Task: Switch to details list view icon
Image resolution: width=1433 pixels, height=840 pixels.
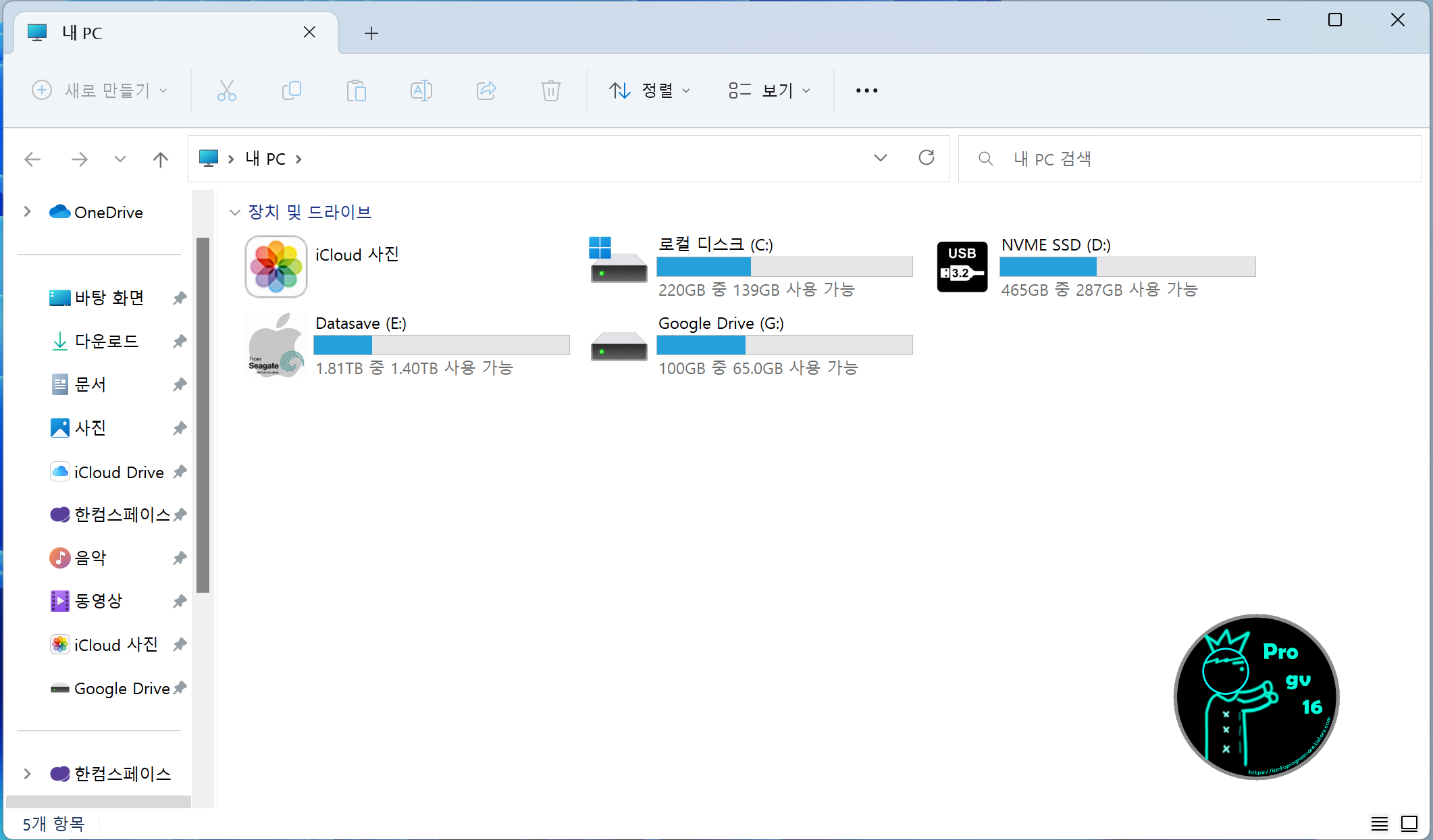Action: [x=1379, y=823]
